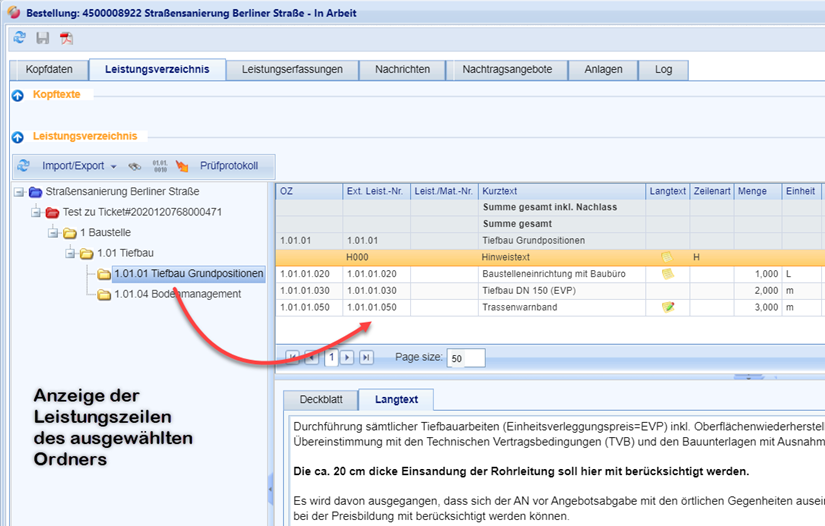Collapse the 1.01 Tiefbau tree node
The height and width of the screenshot is (526, 825).
point(71,253)
